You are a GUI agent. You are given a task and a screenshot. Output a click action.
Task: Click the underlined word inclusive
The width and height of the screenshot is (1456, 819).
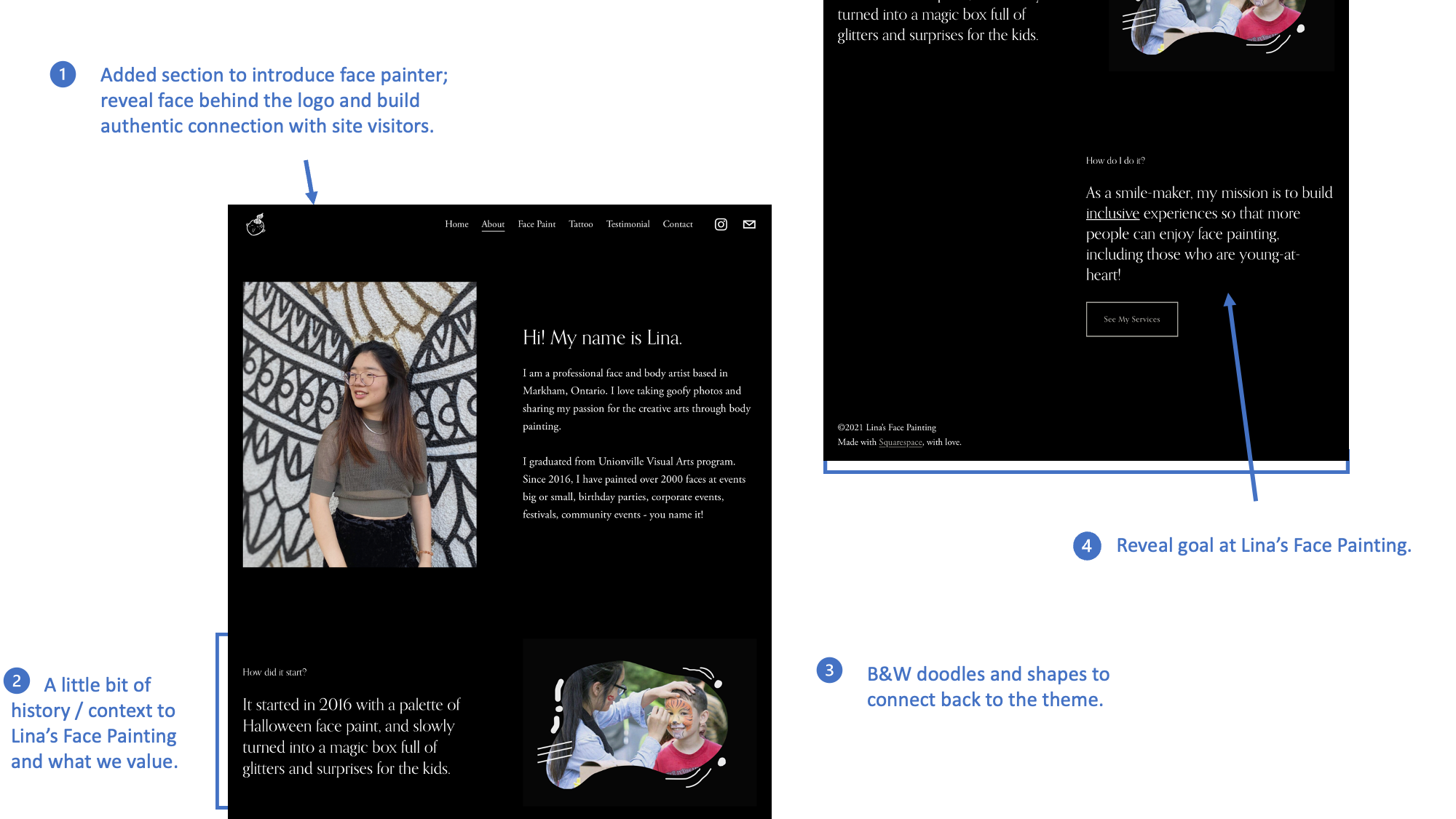tap(1112, 213)
